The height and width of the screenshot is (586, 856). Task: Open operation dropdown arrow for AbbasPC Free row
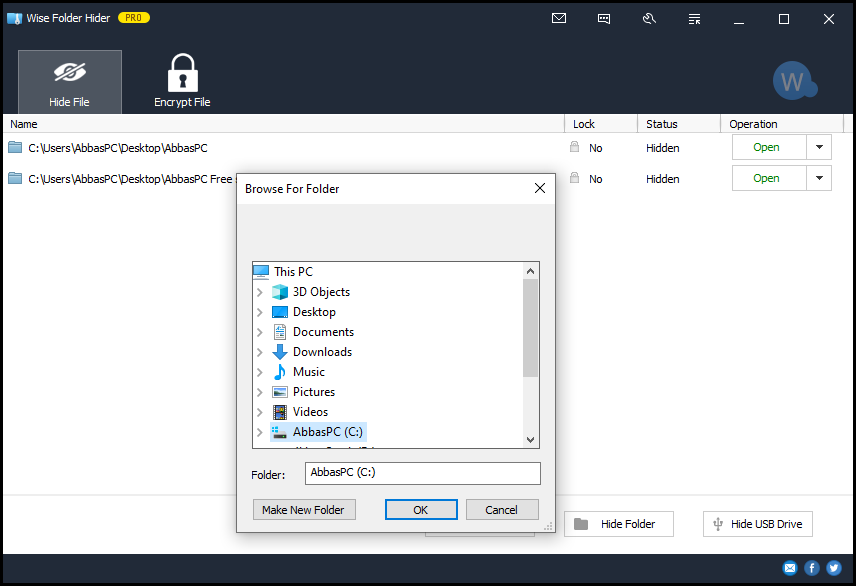pos(819,178)
